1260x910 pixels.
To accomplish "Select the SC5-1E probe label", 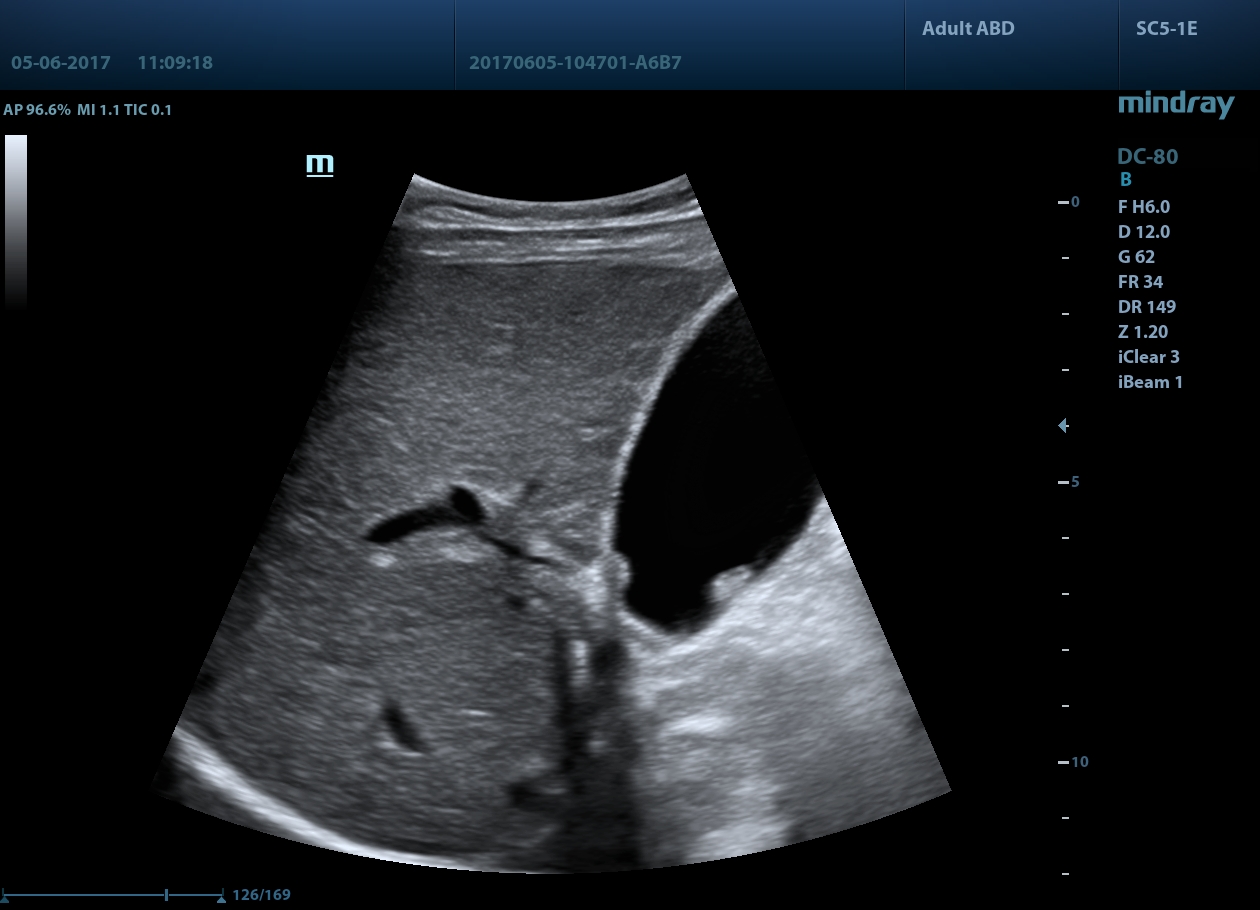I will [1166, 29].
